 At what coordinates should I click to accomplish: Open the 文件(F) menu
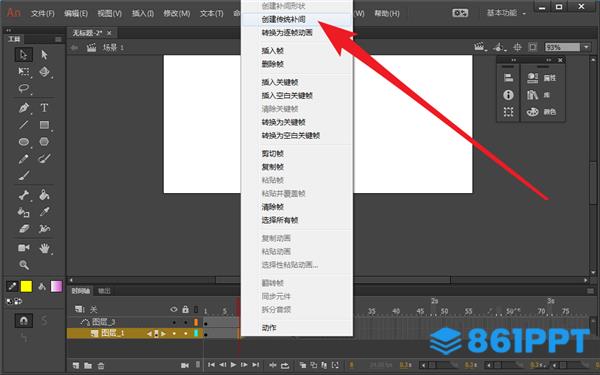[x=42, y=13]
